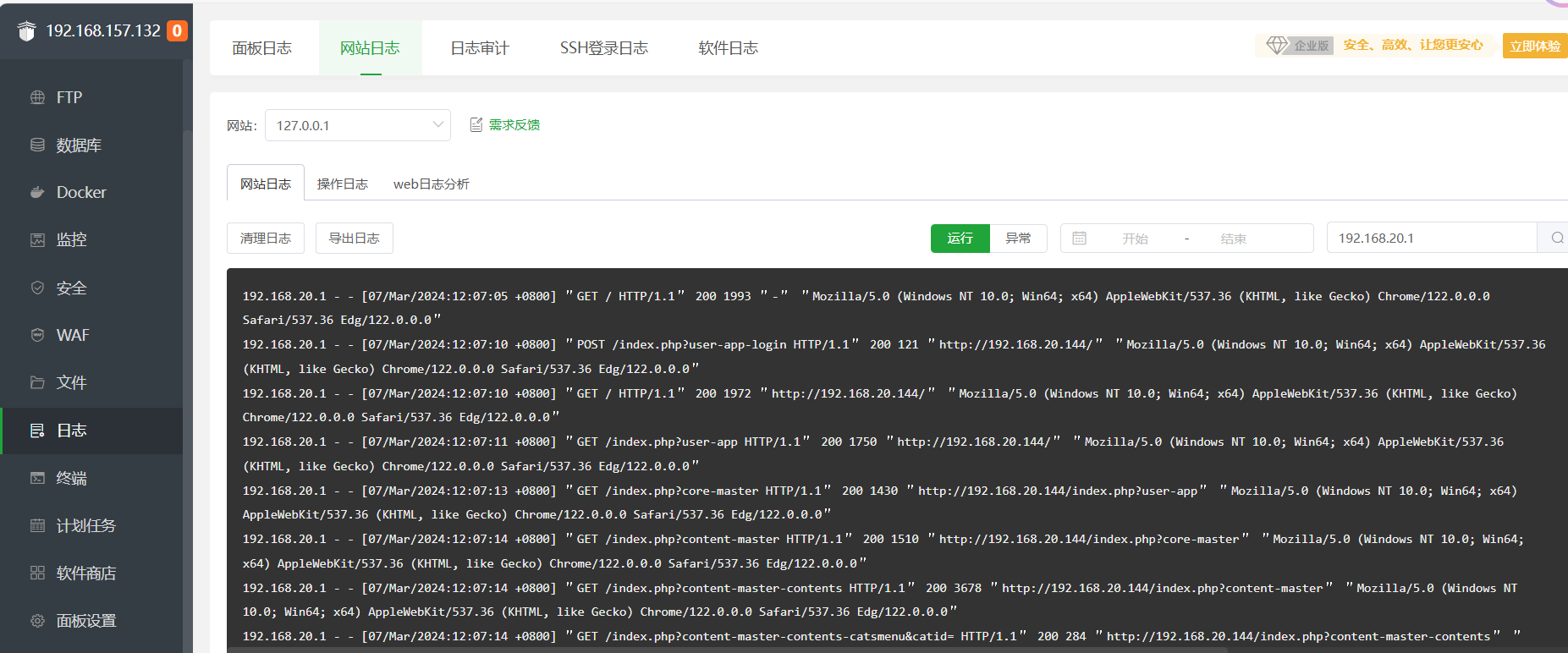Click the security shield icon
This screenshot has width=1568, height=653.
[37, 288]
